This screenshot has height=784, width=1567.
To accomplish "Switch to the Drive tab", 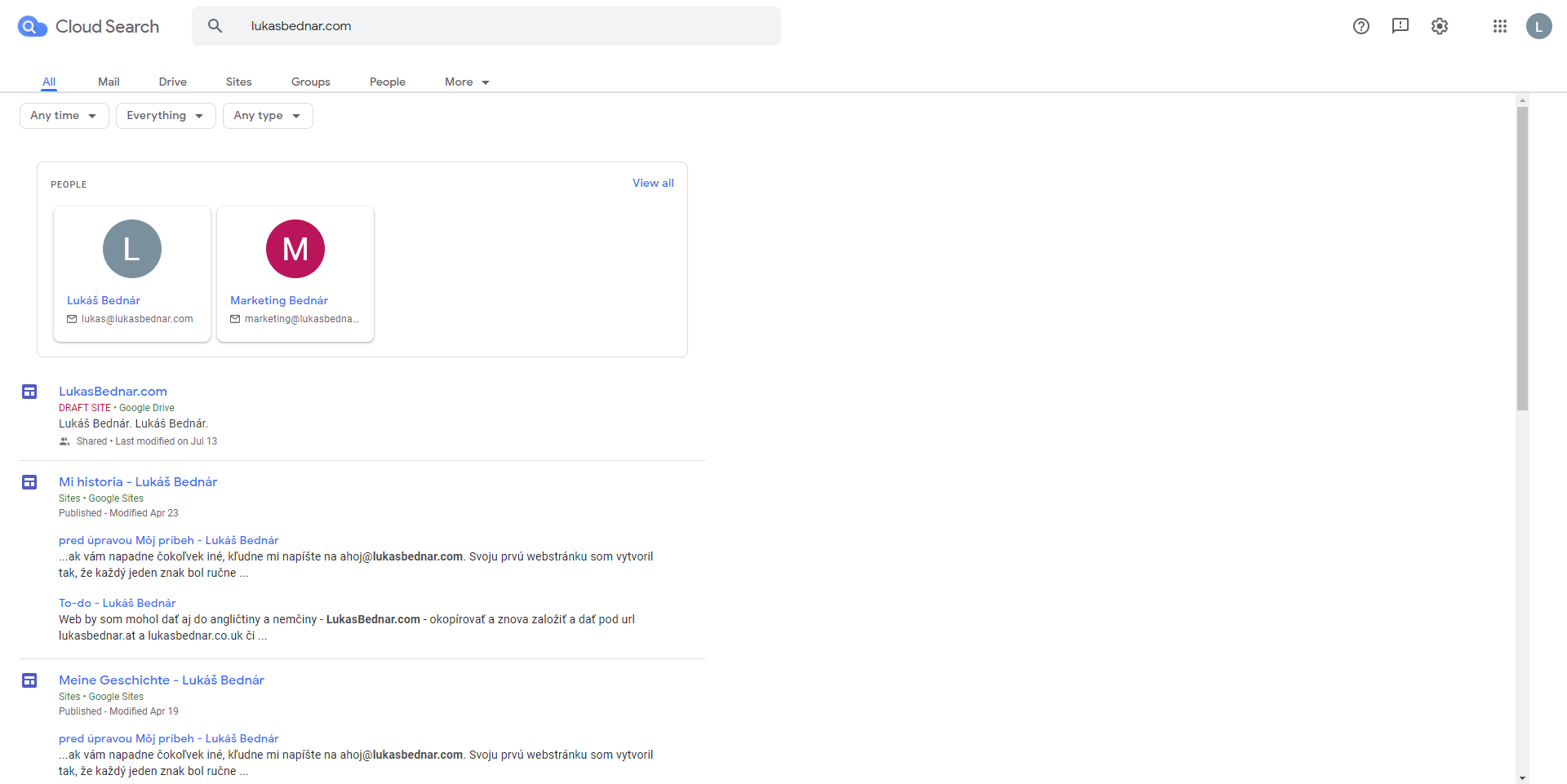I will point(173,82).
